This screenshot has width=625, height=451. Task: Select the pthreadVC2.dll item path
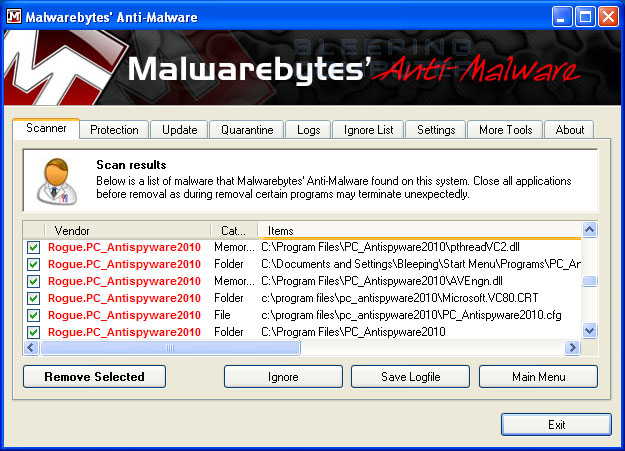coord(390,247)
